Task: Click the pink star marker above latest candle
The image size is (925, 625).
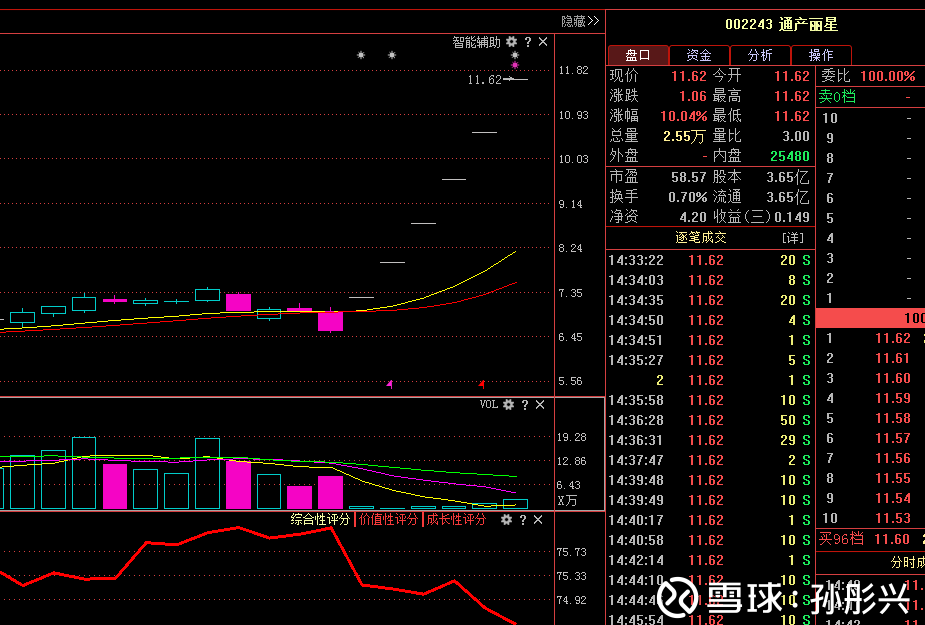Action: [x=515, y=66]
